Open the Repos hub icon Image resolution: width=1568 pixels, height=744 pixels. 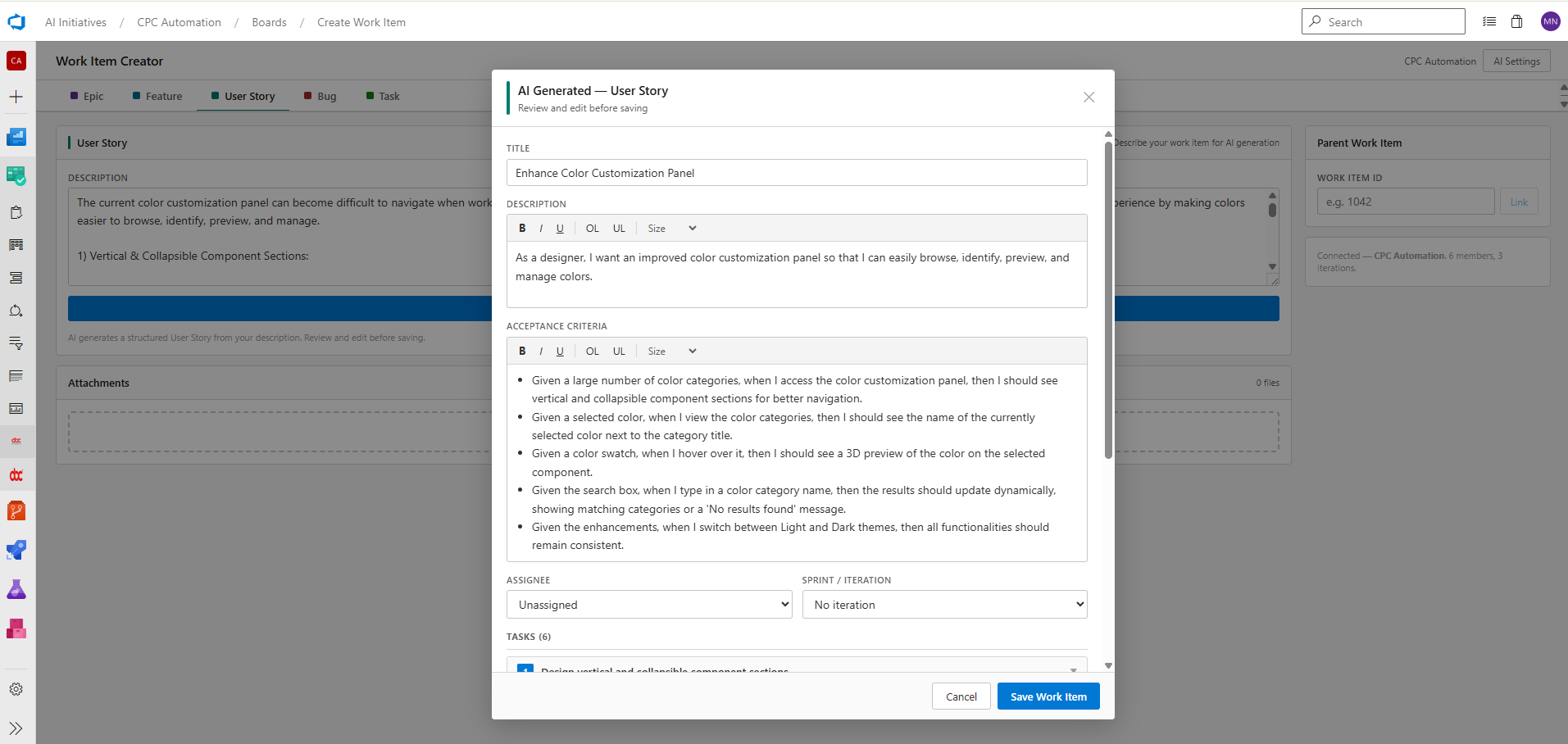click(16, 511)
